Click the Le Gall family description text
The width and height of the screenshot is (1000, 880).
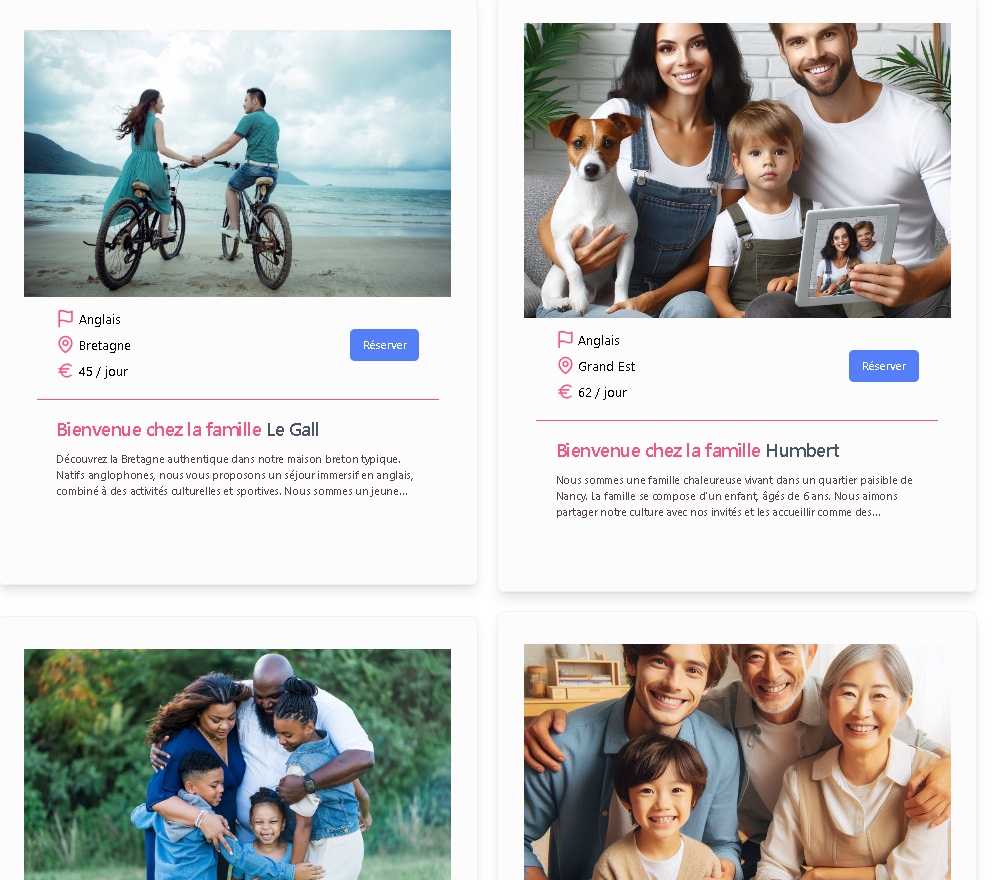pyautogui.click(x=235, y=475)
